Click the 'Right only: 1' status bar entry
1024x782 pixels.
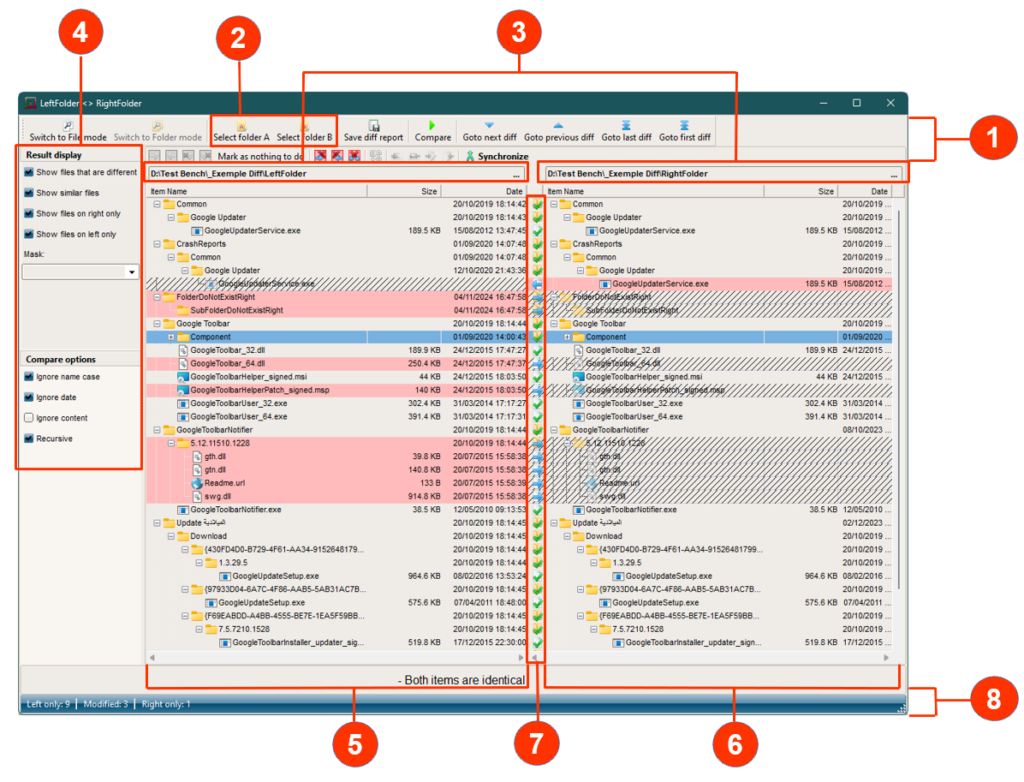pyautogui.click(x=166, y=704)
